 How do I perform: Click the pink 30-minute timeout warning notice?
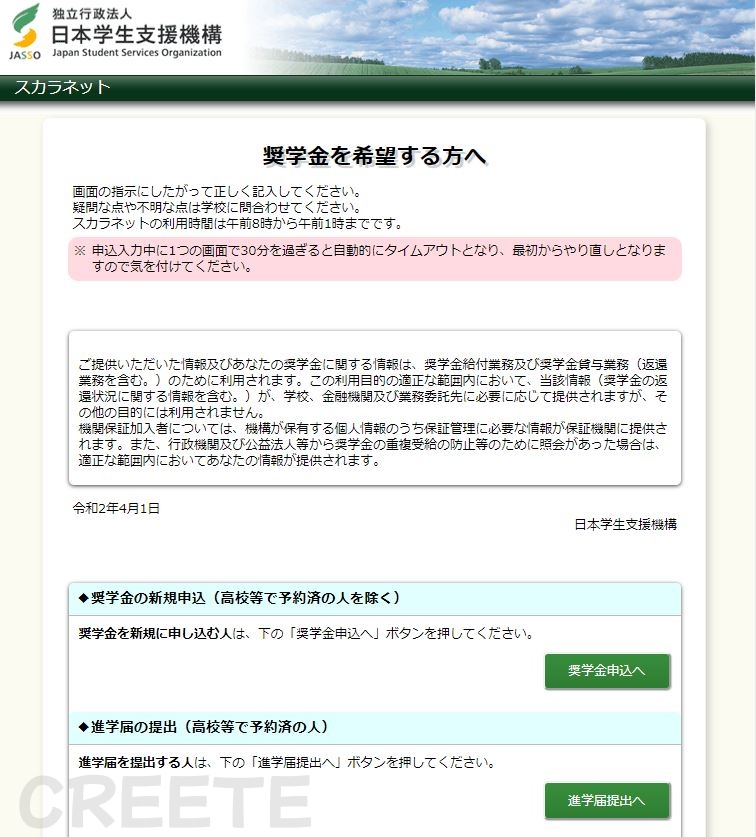tap(375, 258)
